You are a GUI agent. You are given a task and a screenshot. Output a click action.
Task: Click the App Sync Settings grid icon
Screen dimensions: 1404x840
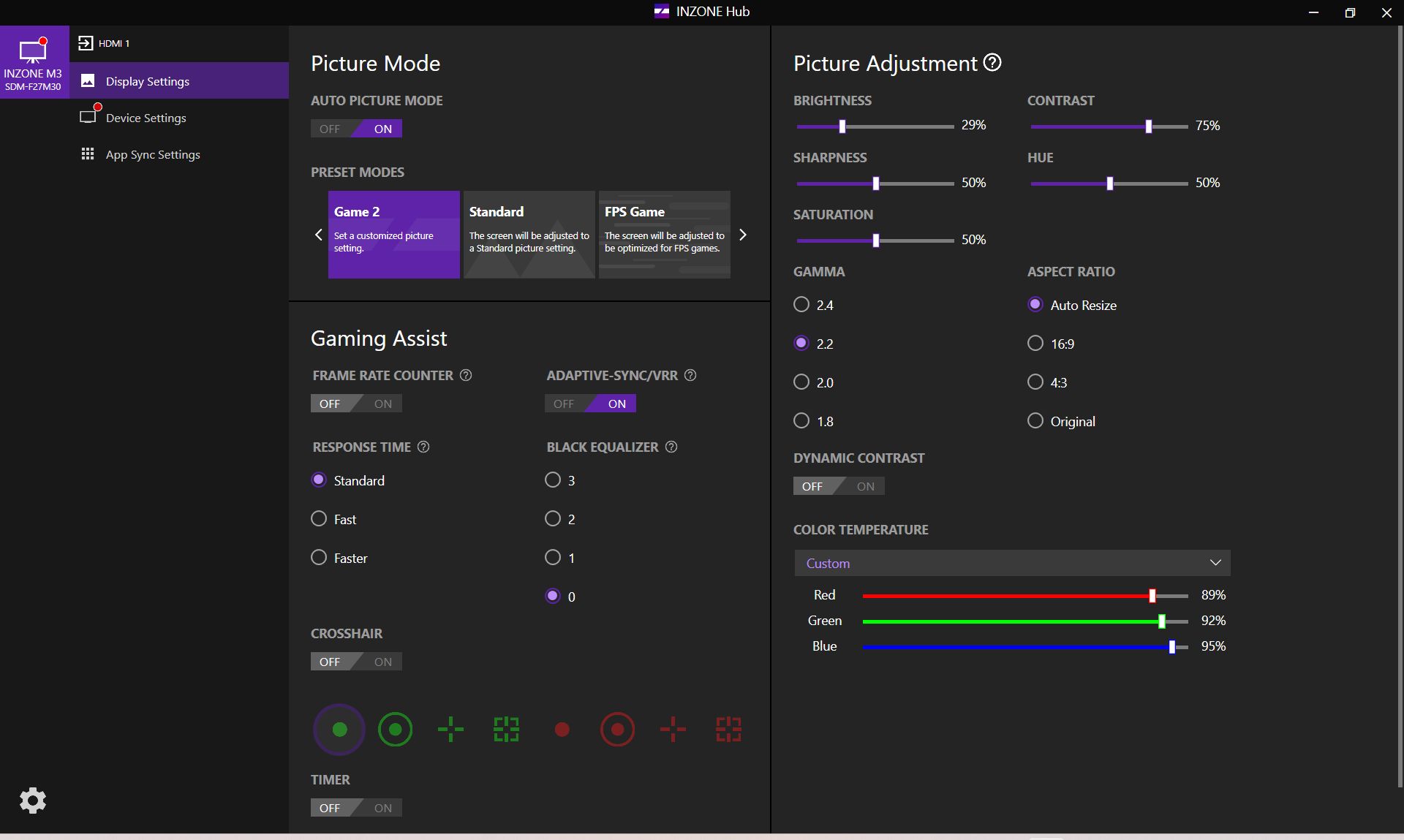pos(88,154)
